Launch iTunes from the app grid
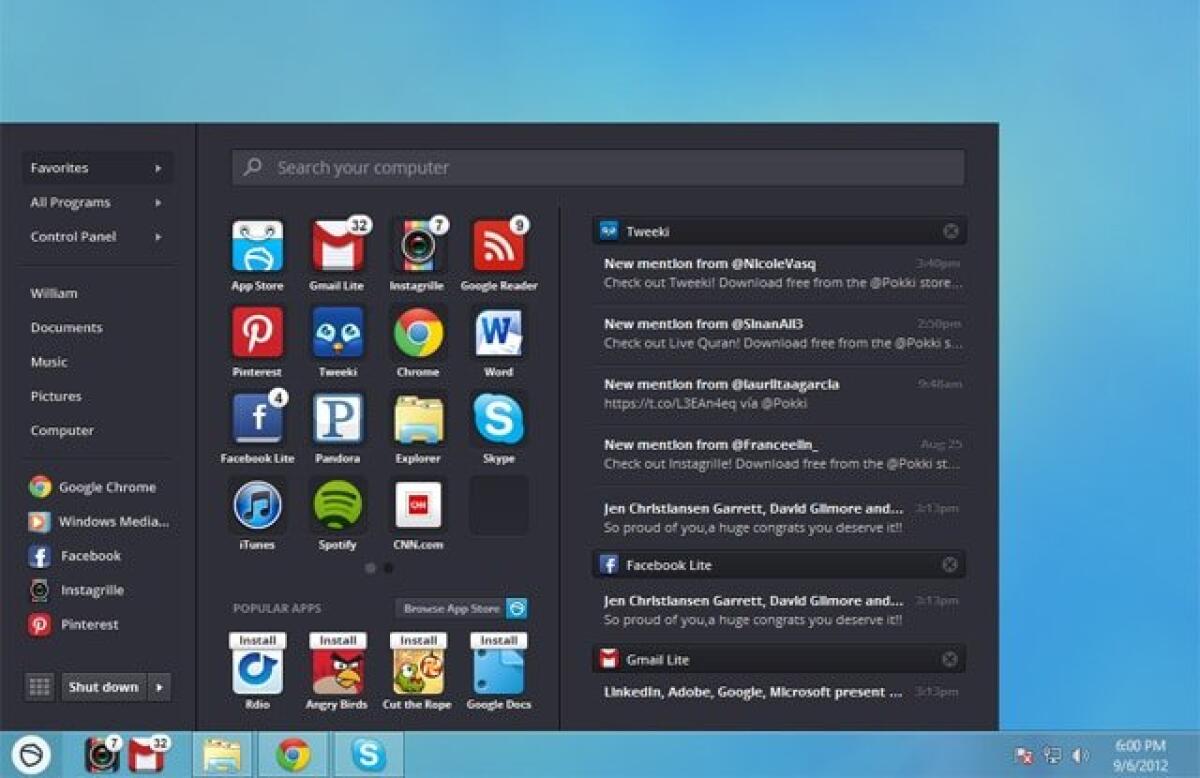Screen dimensions: 1200x778 pos(257,505)
